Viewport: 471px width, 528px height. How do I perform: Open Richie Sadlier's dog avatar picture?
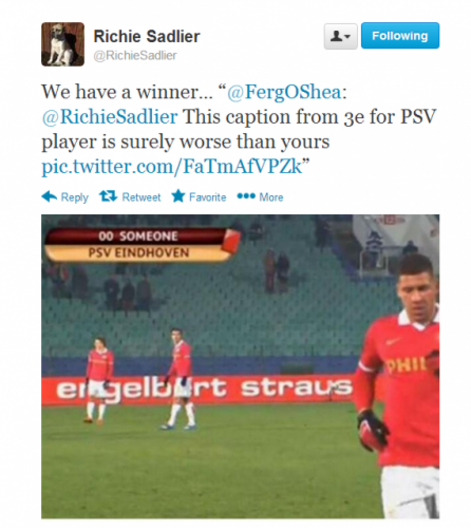click(x=63, y=44)
